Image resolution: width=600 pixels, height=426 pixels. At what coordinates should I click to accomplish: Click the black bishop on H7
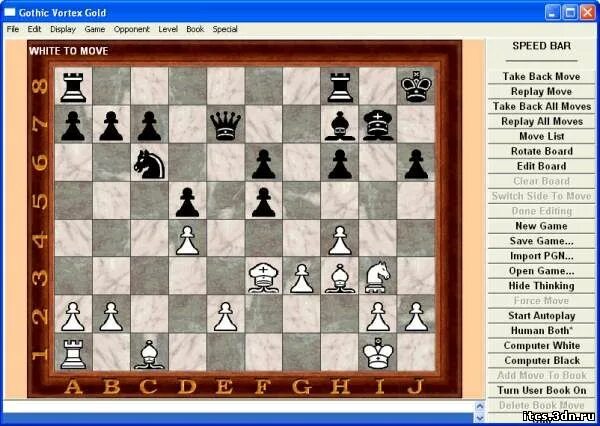pos(340,126)
